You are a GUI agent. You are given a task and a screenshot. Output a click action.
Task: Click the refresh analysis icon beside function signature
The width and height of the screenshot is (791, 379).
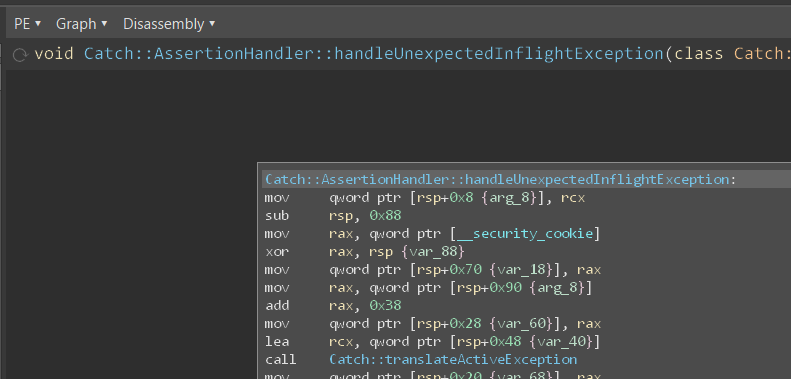tap(20, 55)
